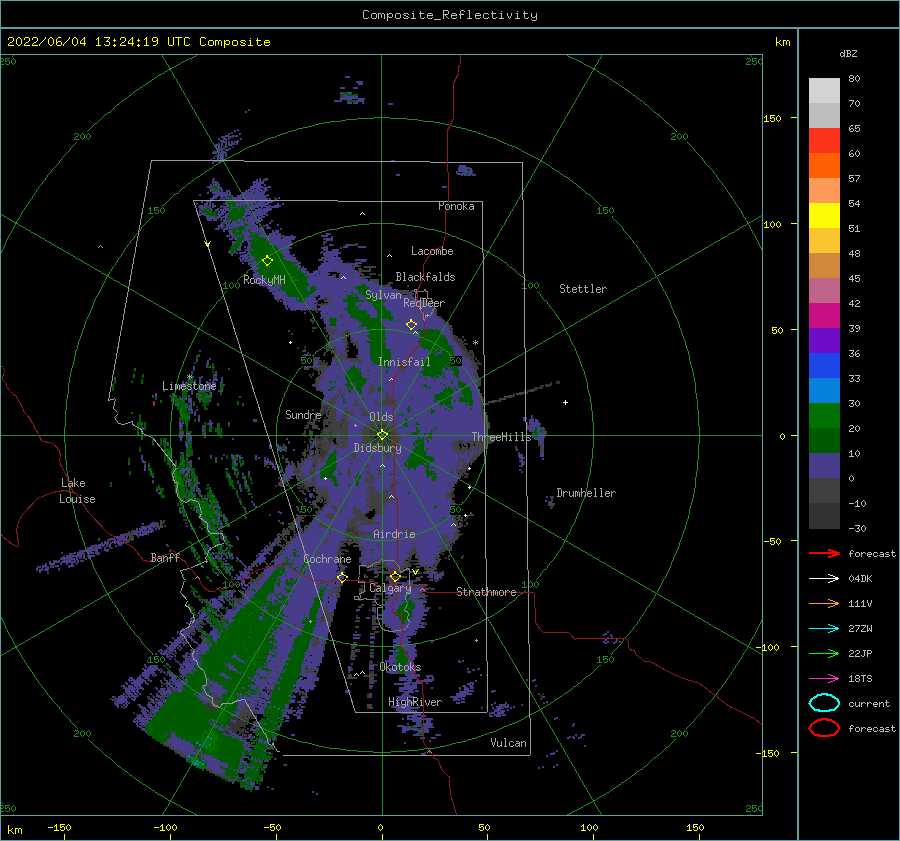Click the Banff label
Viewport: 900px width, 841px height.
click(165, 557)
